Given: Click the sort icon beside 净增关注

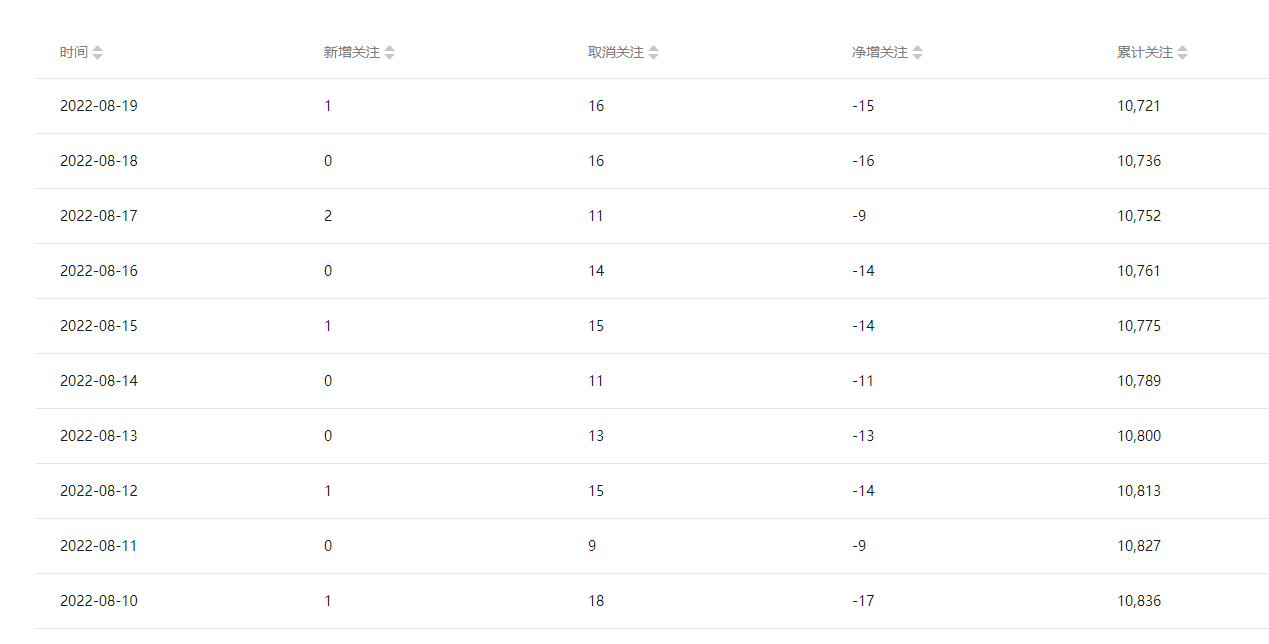Looking at the screenshot, I should click(917, 53).
